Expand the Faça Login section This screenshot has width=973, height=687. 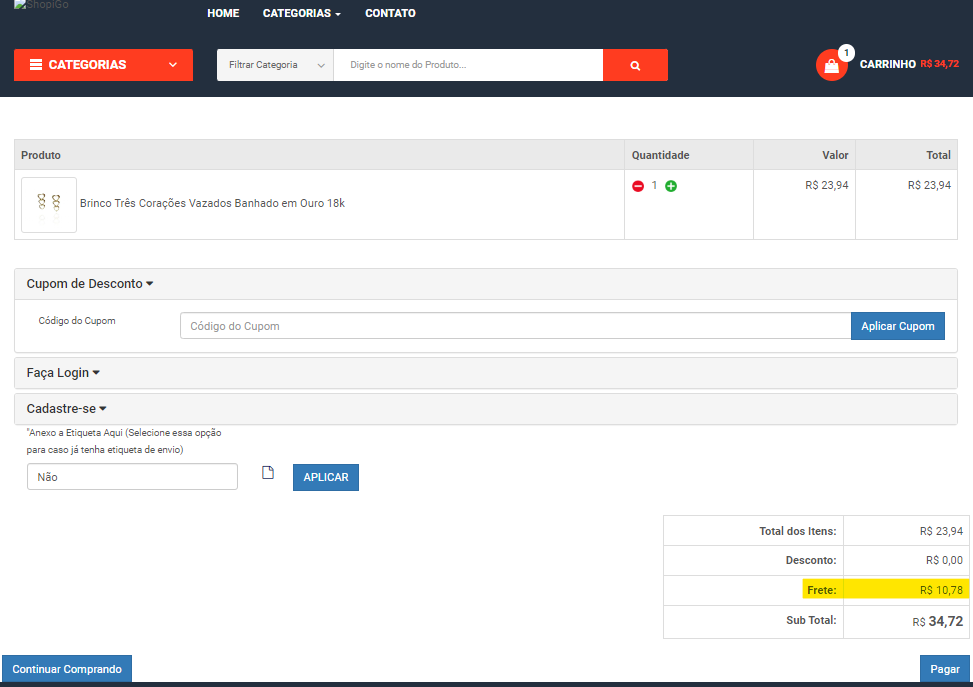pos(63,373)
